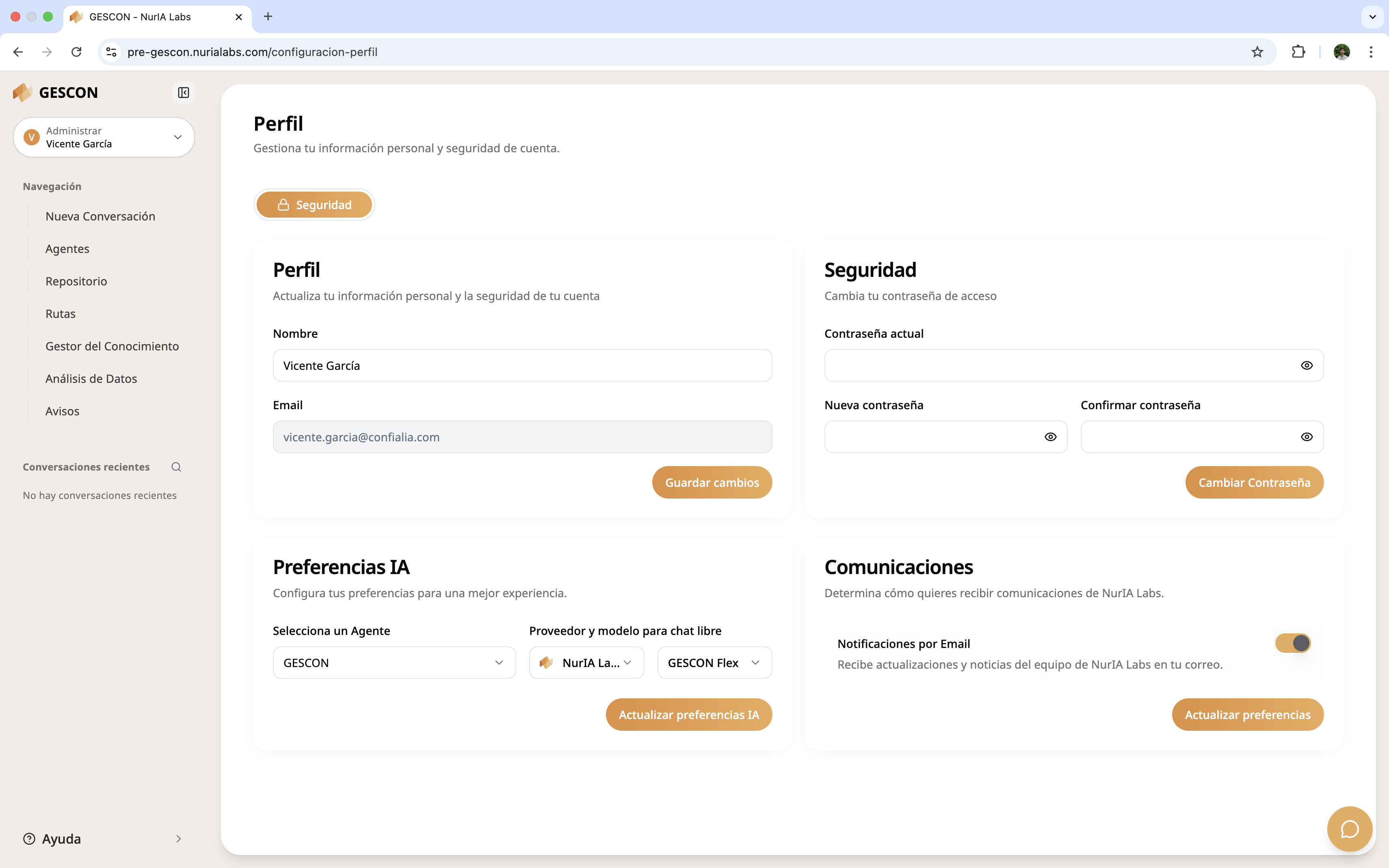Open the NurIA Labs provider dropdown

[586, 663]
